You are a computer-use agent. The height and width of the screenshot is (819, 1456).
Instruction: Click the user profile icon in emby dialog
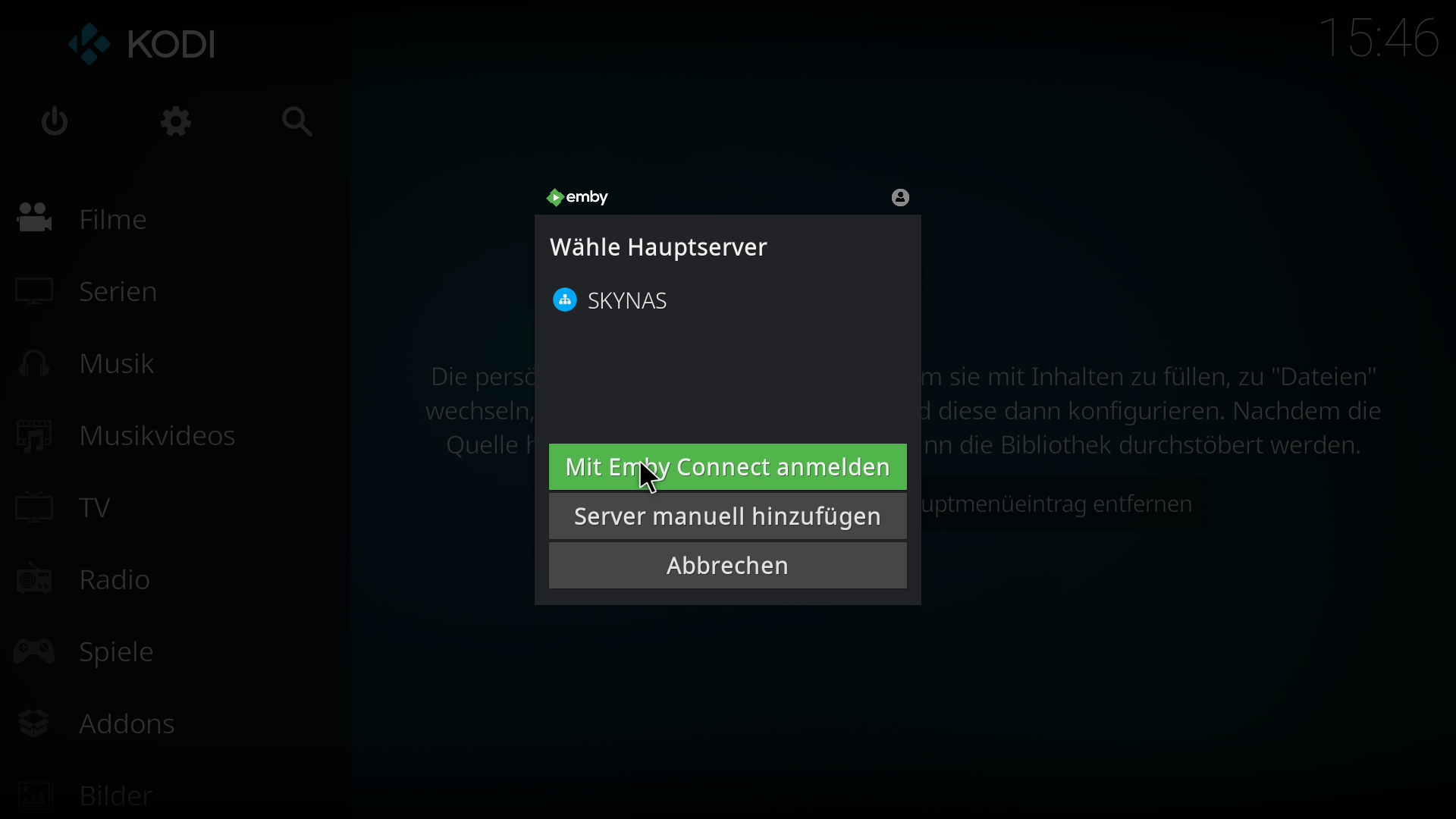900,197
